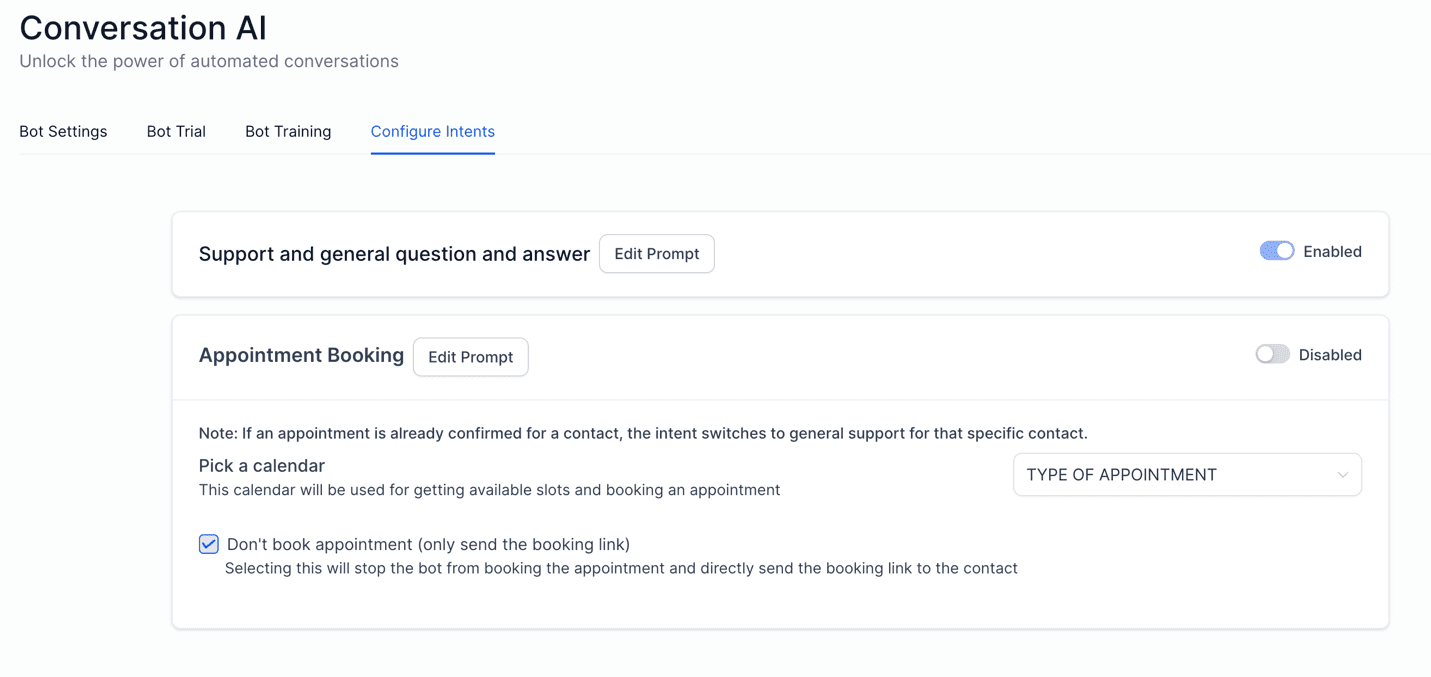This screenshot has height=677, width=1431.
Task: Enable the Appointment Booking toggle switch
Action: pyautogui.click(x=1272, y=354)
